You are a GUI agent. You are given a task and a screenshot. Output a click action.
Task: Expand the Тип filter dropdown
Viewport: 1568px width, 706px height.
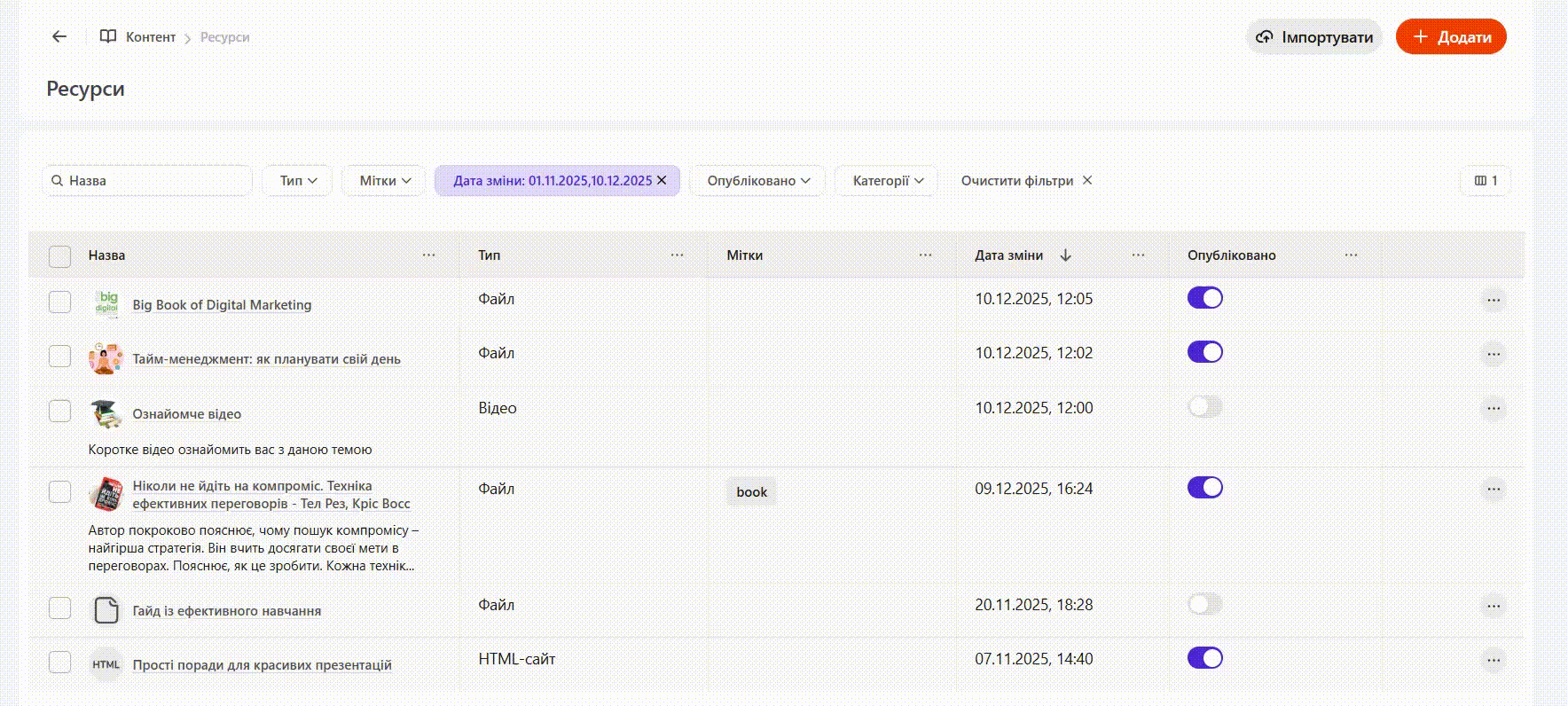pyautogui.click(x=298, y=181)
